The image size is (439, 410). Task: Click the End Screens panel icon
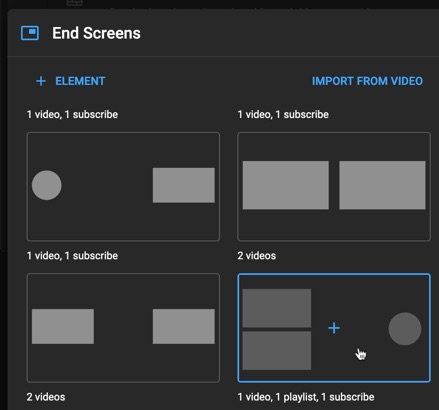30,33
